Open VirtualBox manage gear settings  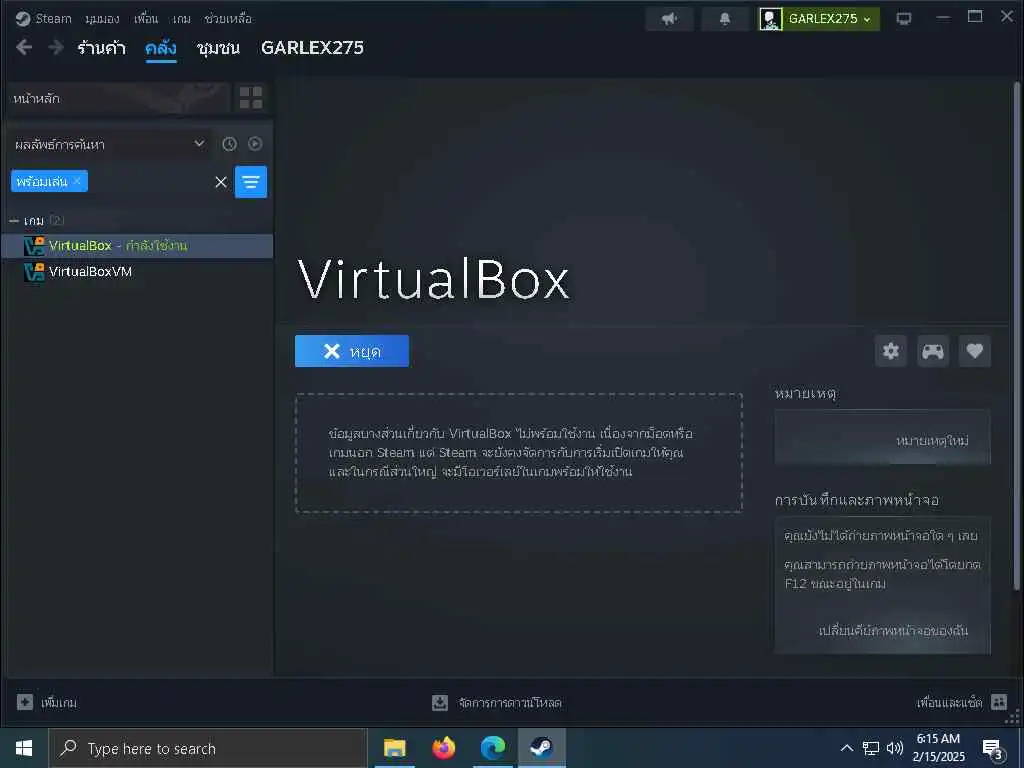[891, 351]
